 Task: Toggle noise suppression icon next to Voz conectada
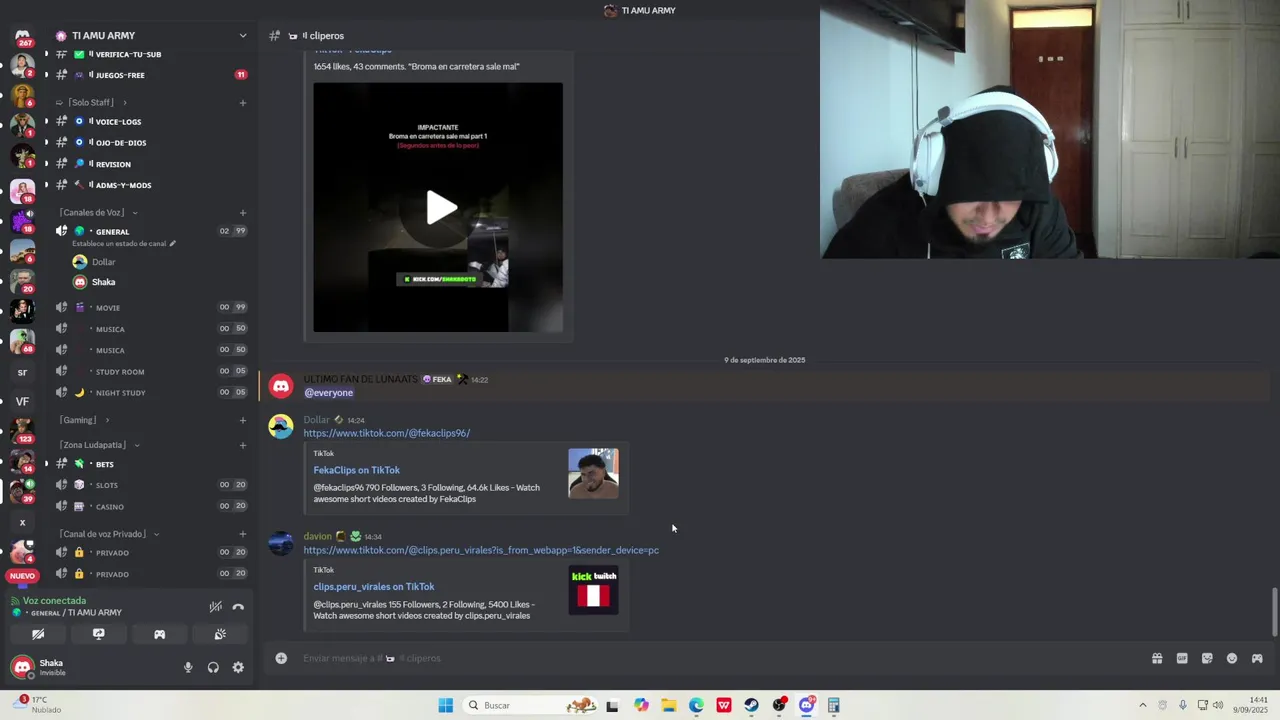215,607
